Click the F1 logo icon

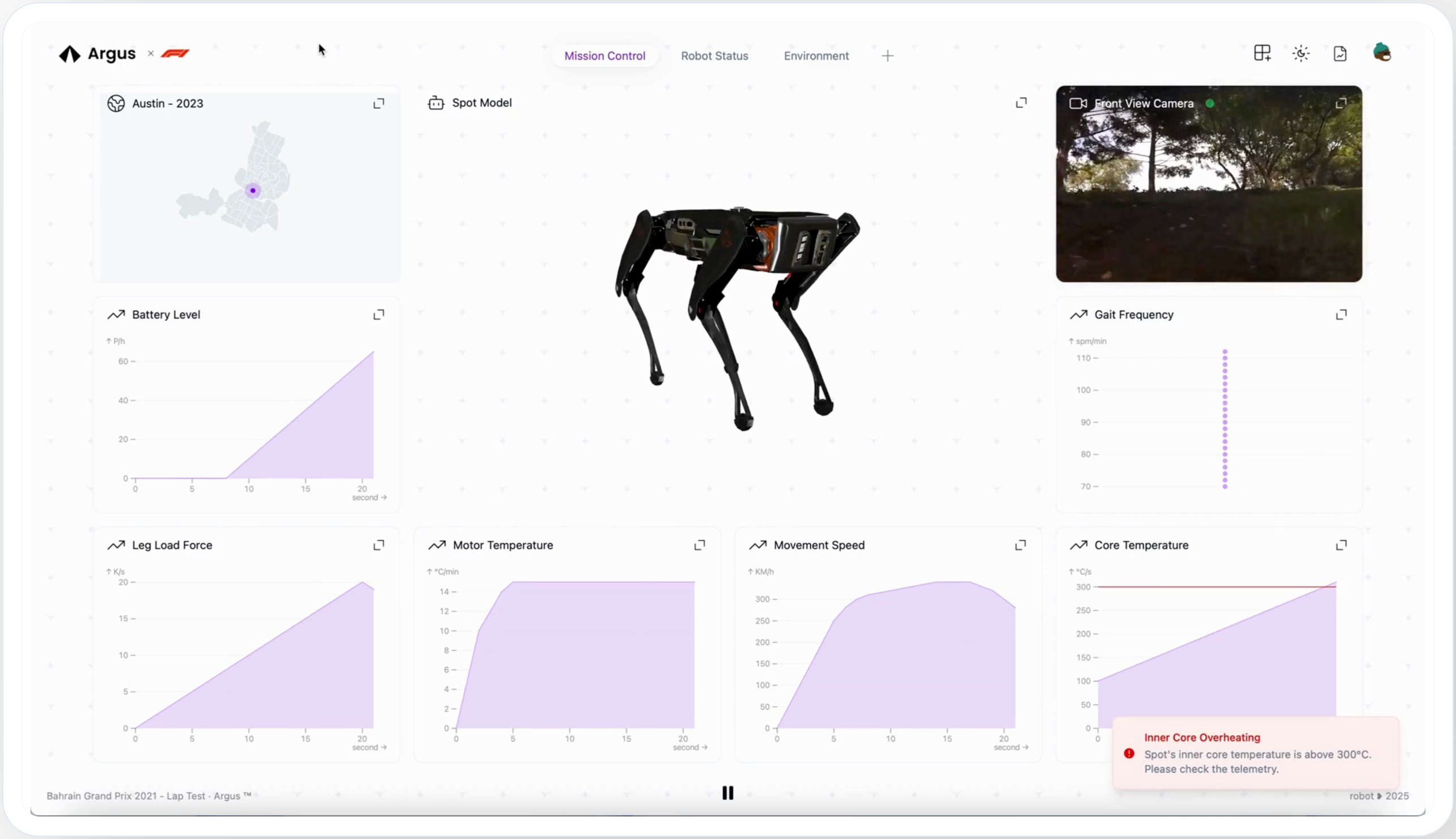pyautogui.click(x=175, y=53)
